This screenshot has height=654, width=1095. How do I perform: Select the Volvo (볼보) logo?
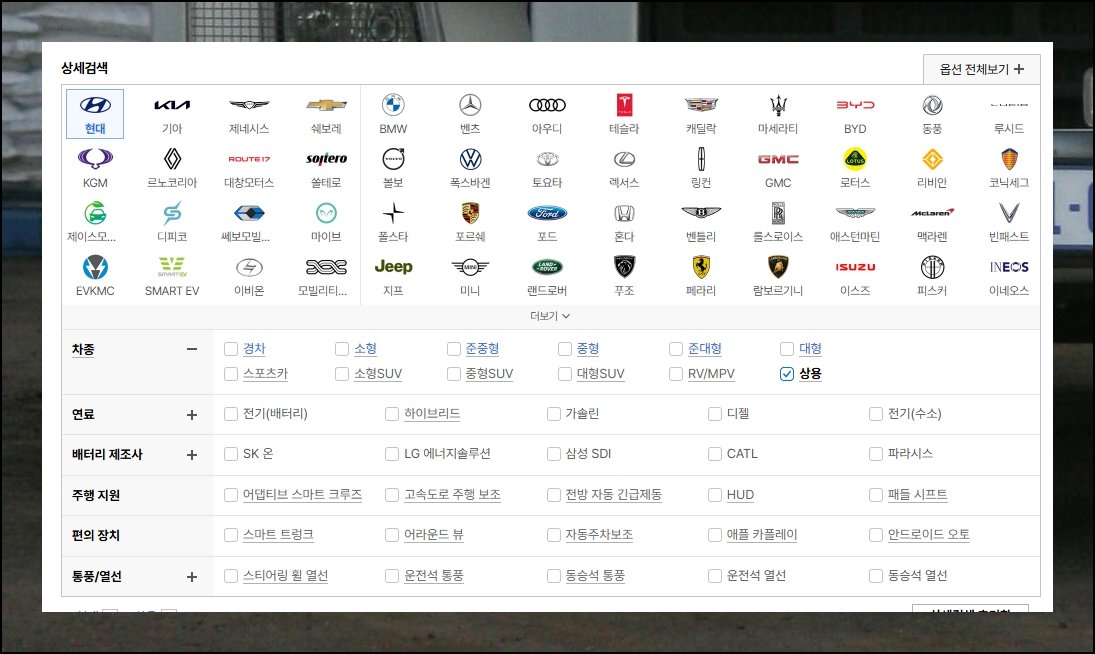click(393, 159)
